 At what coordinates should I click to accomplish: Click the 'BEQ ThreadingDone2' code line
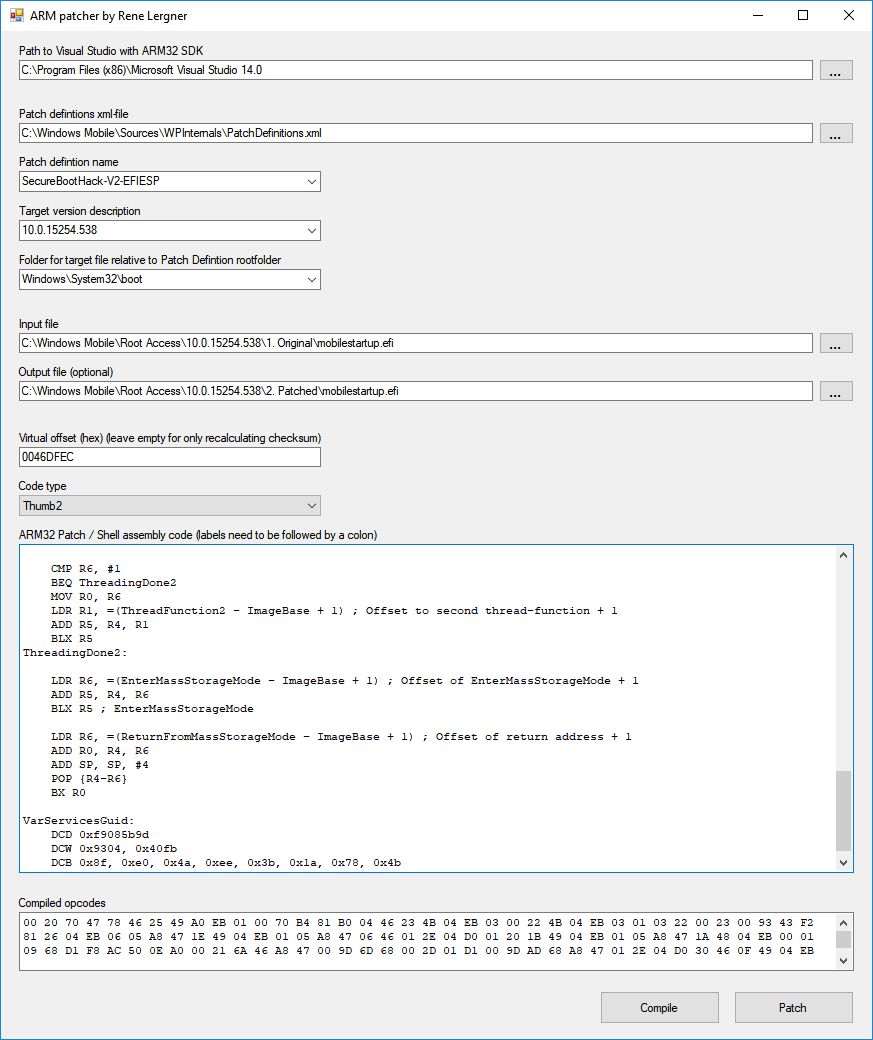tap(113, 583)
